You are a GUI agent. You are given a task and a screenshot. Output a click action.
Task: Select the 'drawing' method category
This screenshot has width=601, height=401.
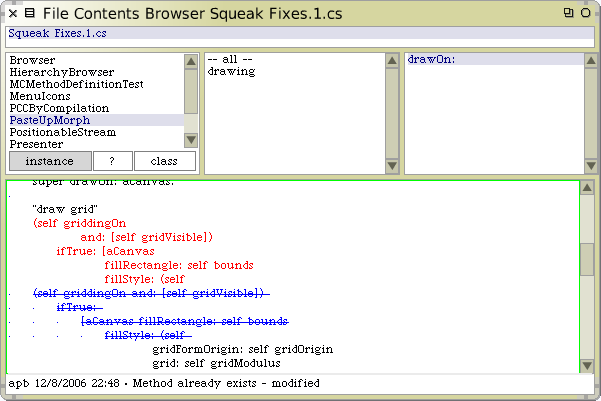pyautogui.click(x=231, y=72)
